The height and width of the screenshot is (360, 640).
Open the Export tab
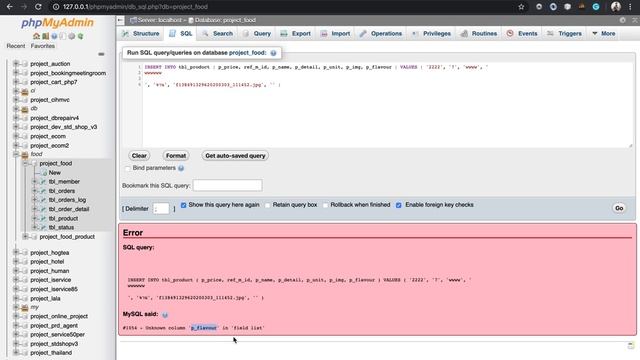pyautogui.click(x=296, y=33)
